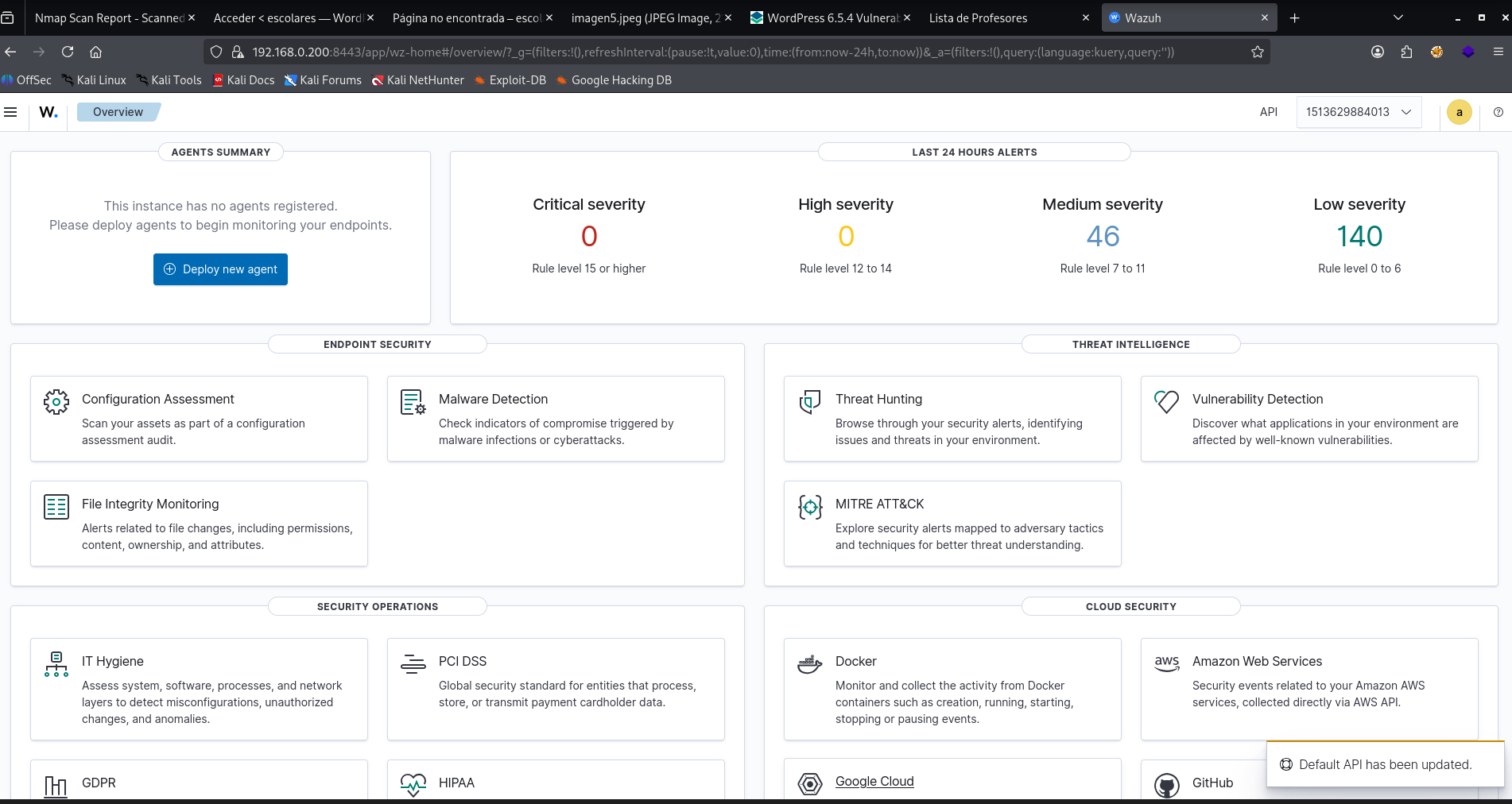This screenshot has height=804, width=1512.
Task: Open the Exploit-DB bookmark
Action: click(x=510, y=79)
